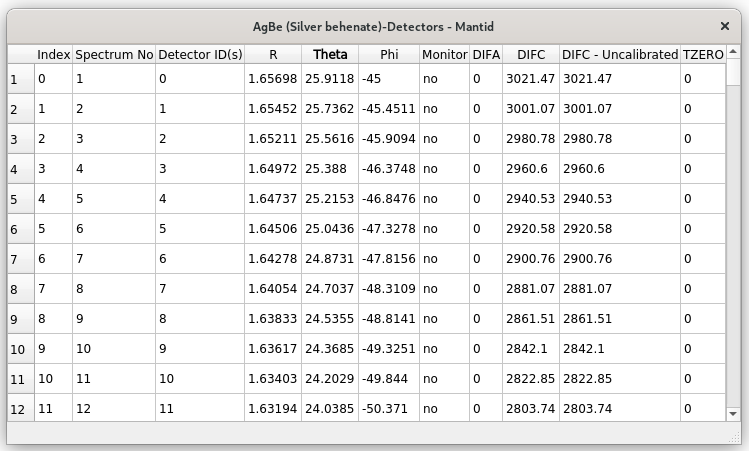Select row header number 12

pyautogui.click(x=20, y=409)
